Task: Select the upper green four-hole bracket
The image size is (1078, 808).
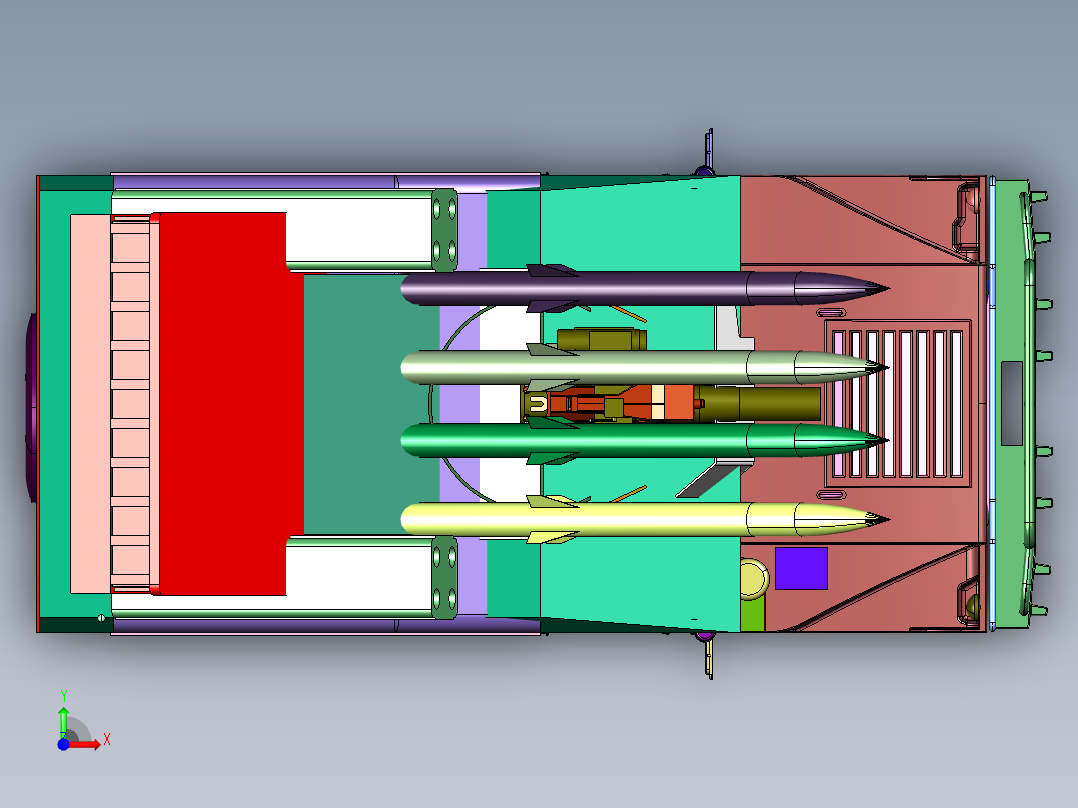Action: coord(445,230)
